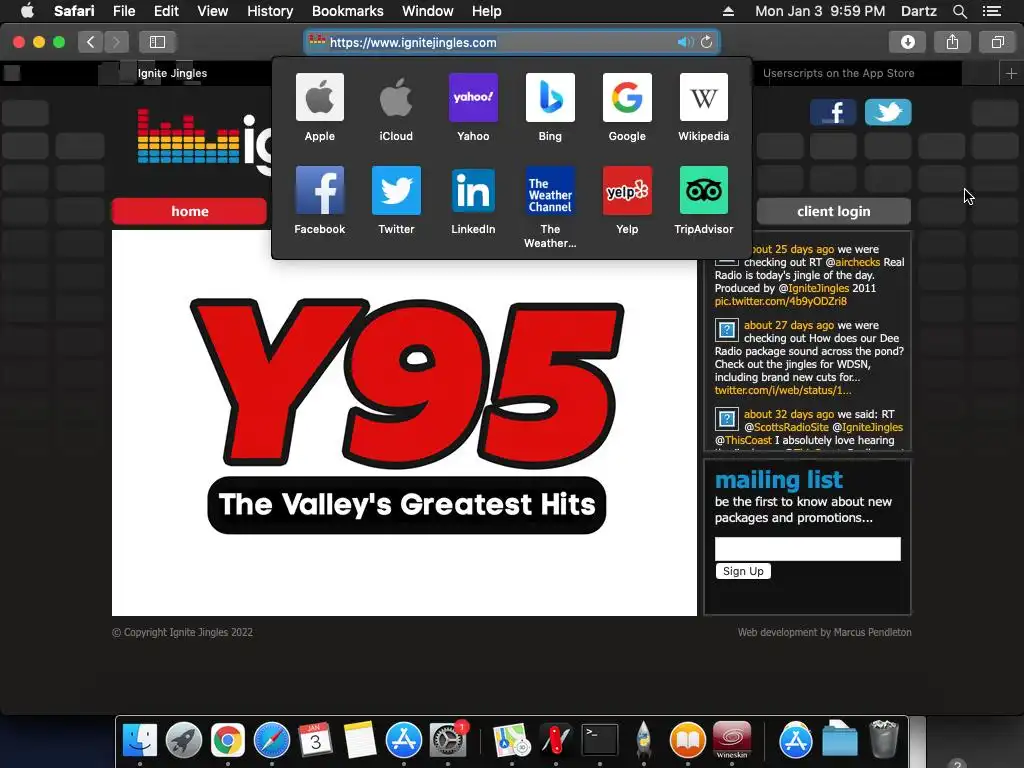Open Spotlight search in menu bar
Screen dimensions: 1024x768
959,11
